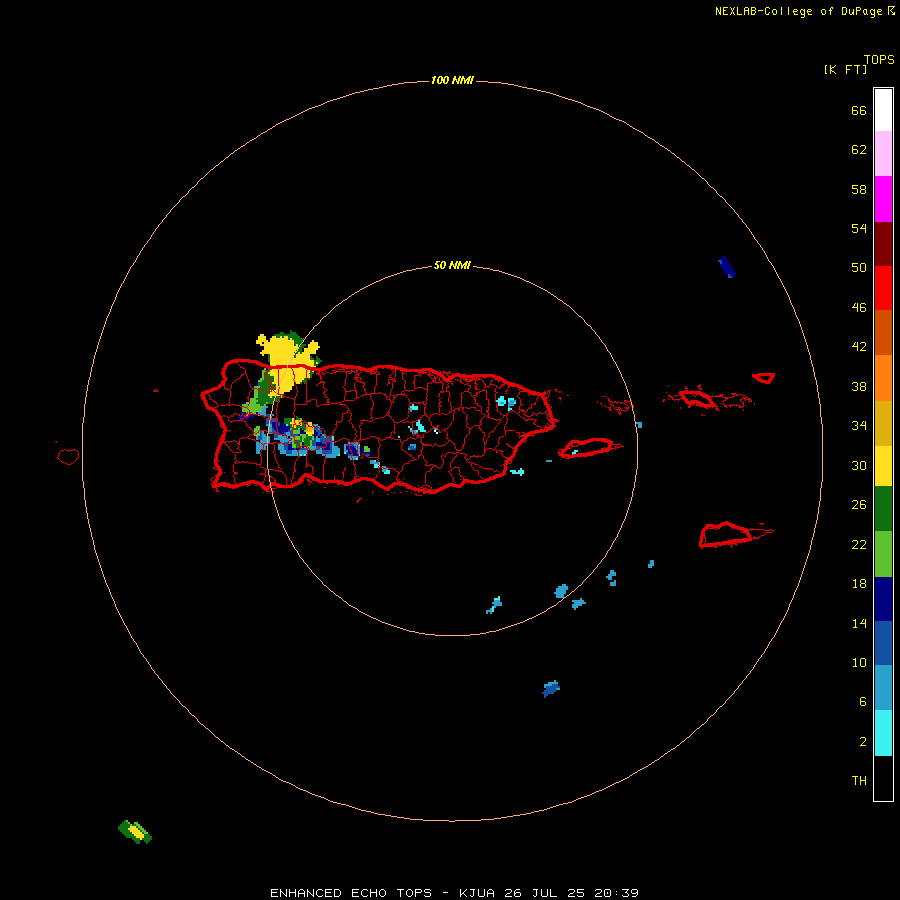
Task: Click the 50 NMI range ring label
Action: [x=452, y=265]
